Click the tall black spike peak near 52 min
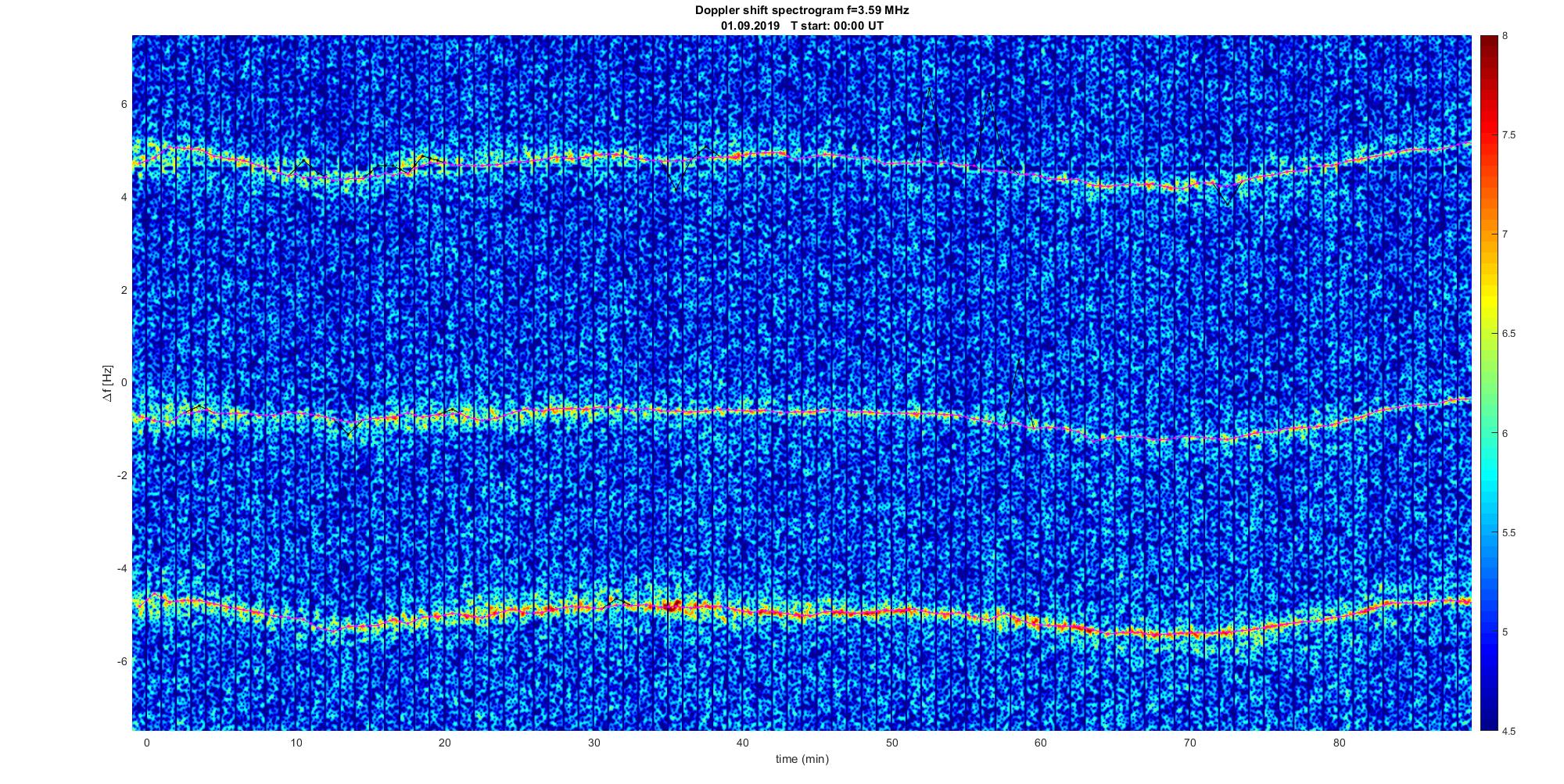The image size is (1564, 784). click(929, 89)
